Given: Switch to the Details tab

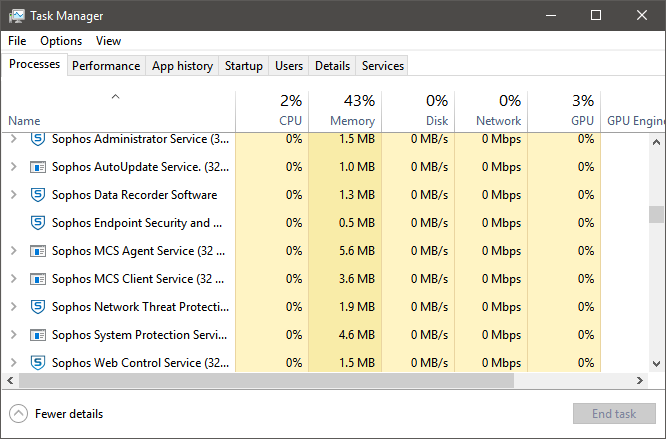Looking at the screenshot, I should (x=333, y=66).
